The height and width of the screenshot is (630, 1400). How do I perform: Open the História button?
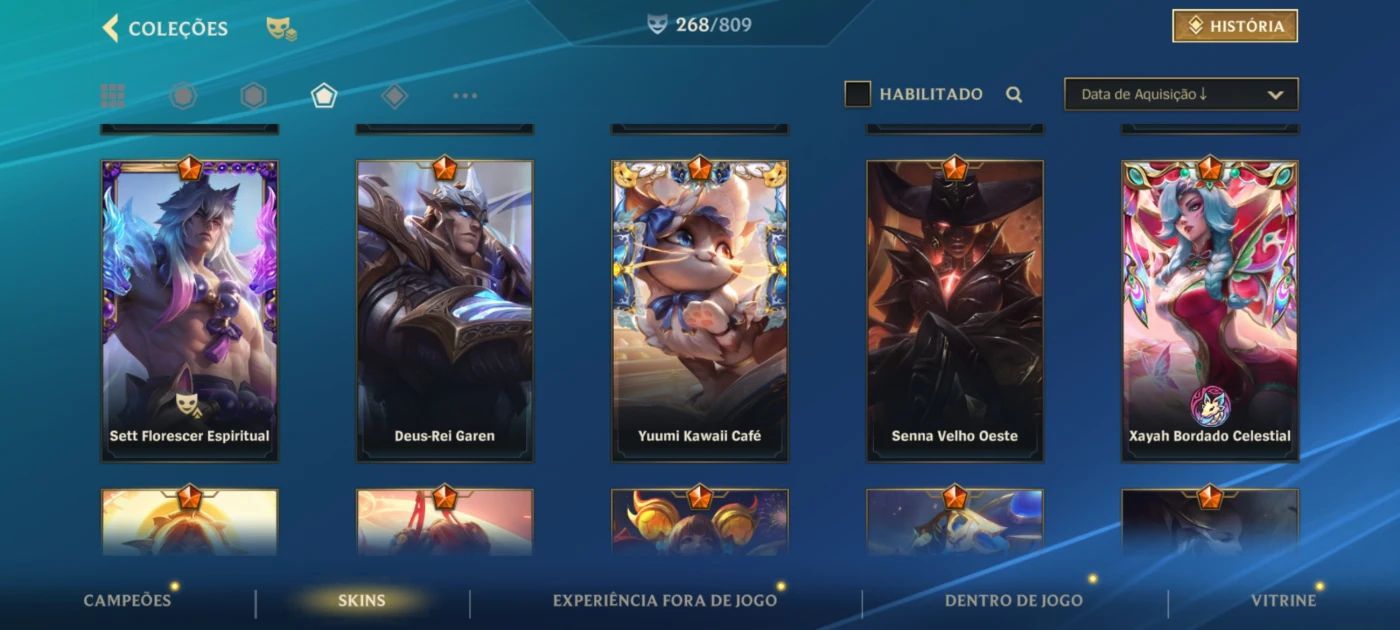tap(1235, 26)
